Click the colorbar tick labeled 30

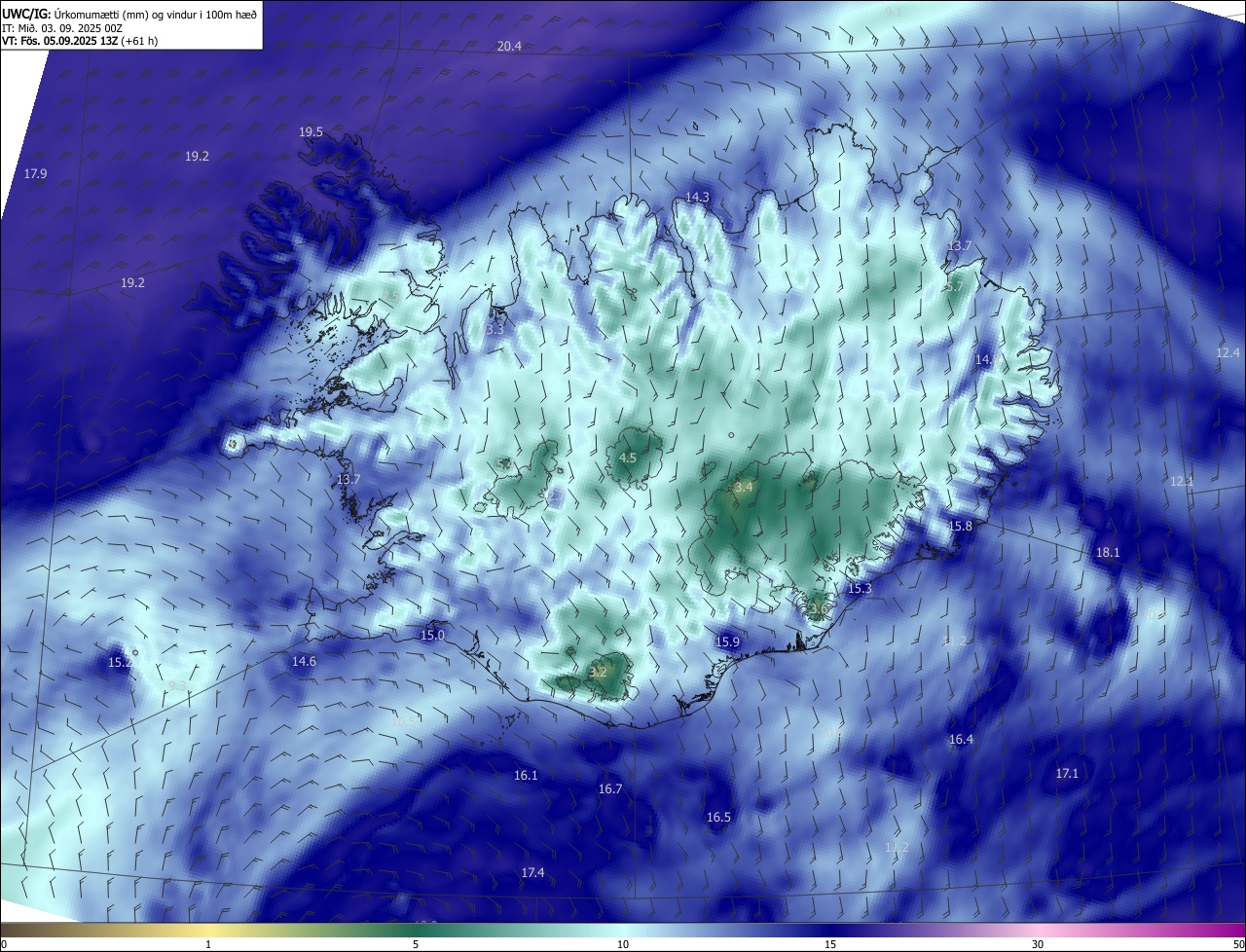(1038, 945)
